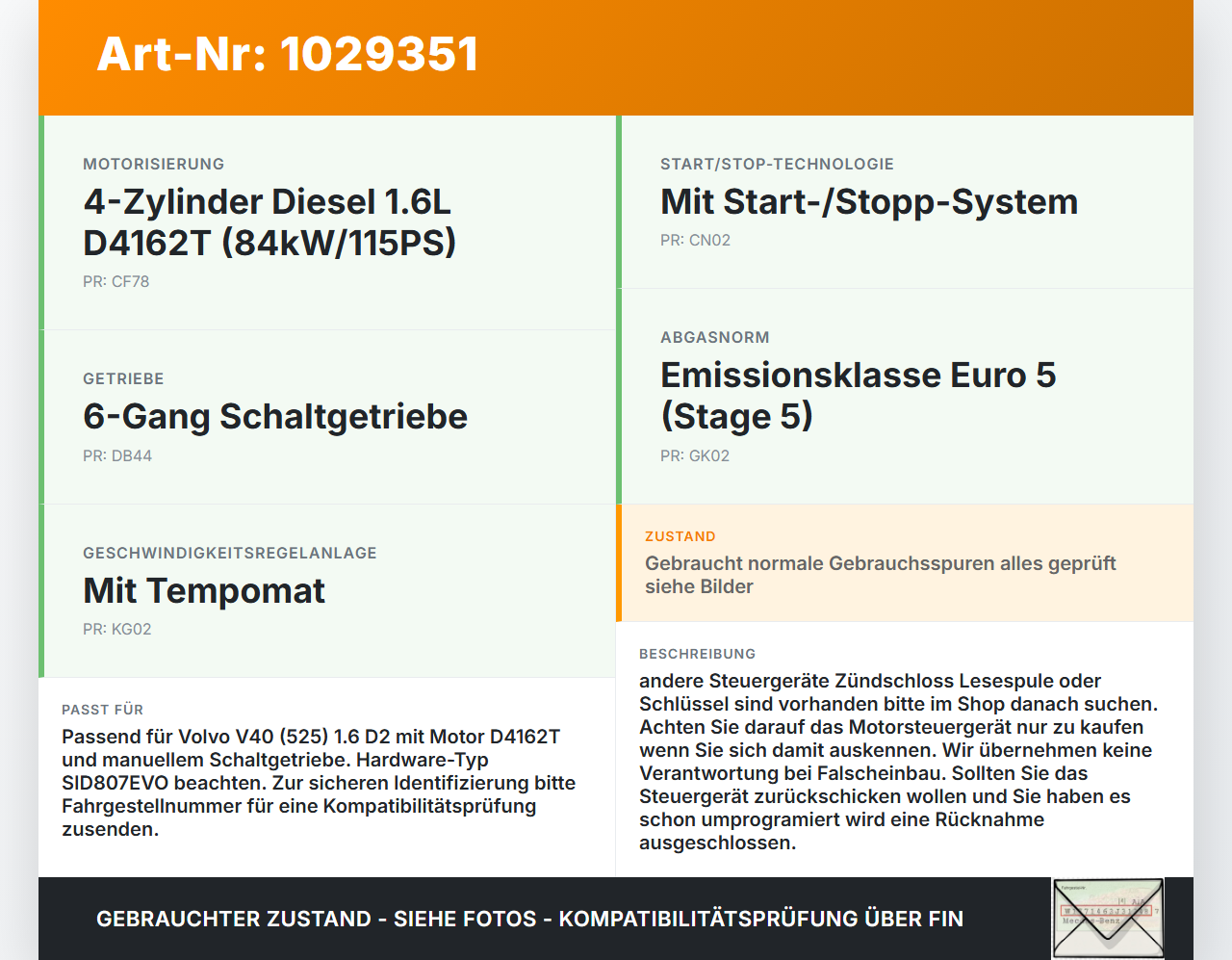This screenshot has width=1232, height=960.
Task: Click the label "GESCHWINDIGKEITSREGELANLAGE"
Action: pyautogui.click(x=230, y=553)
